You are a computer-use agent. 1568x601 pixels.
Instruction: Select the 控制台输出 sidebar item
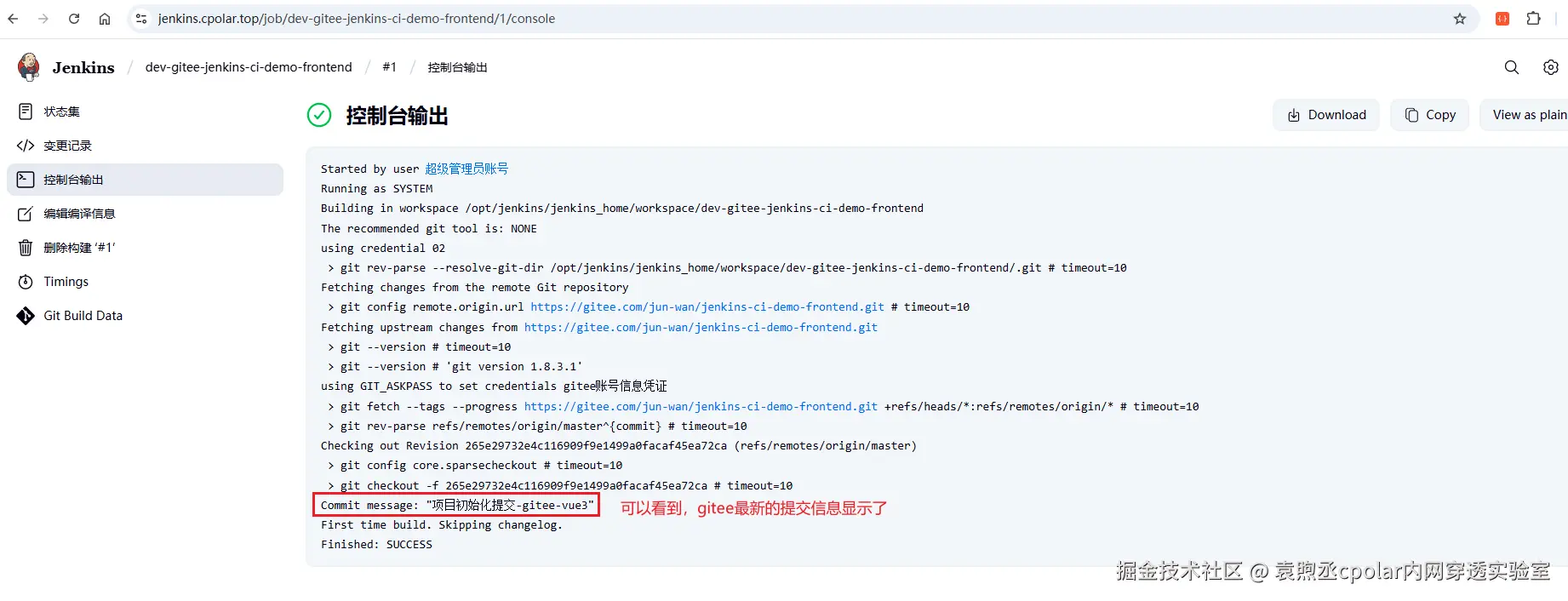click(x=145, y=180)
